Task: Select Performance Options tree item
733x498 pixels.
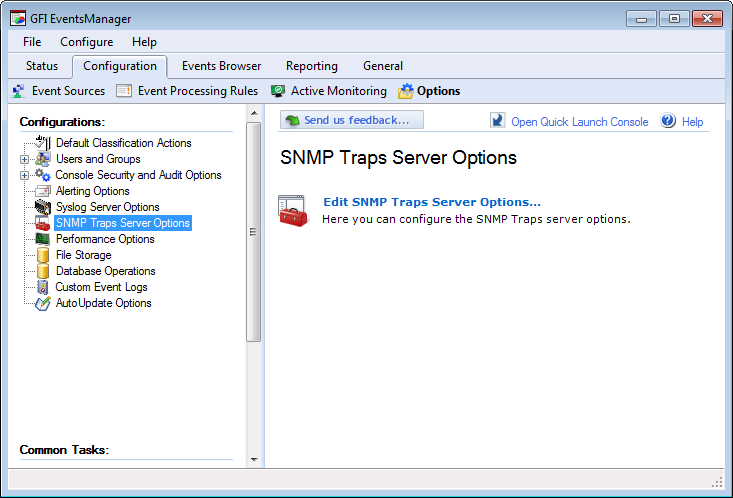Action: pyautogui.click(x=105, y=239)
